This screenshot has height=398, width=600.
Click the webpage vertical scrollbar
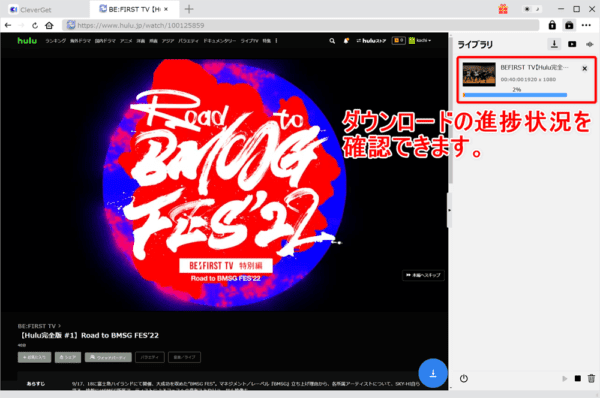[x=451, y=111]
